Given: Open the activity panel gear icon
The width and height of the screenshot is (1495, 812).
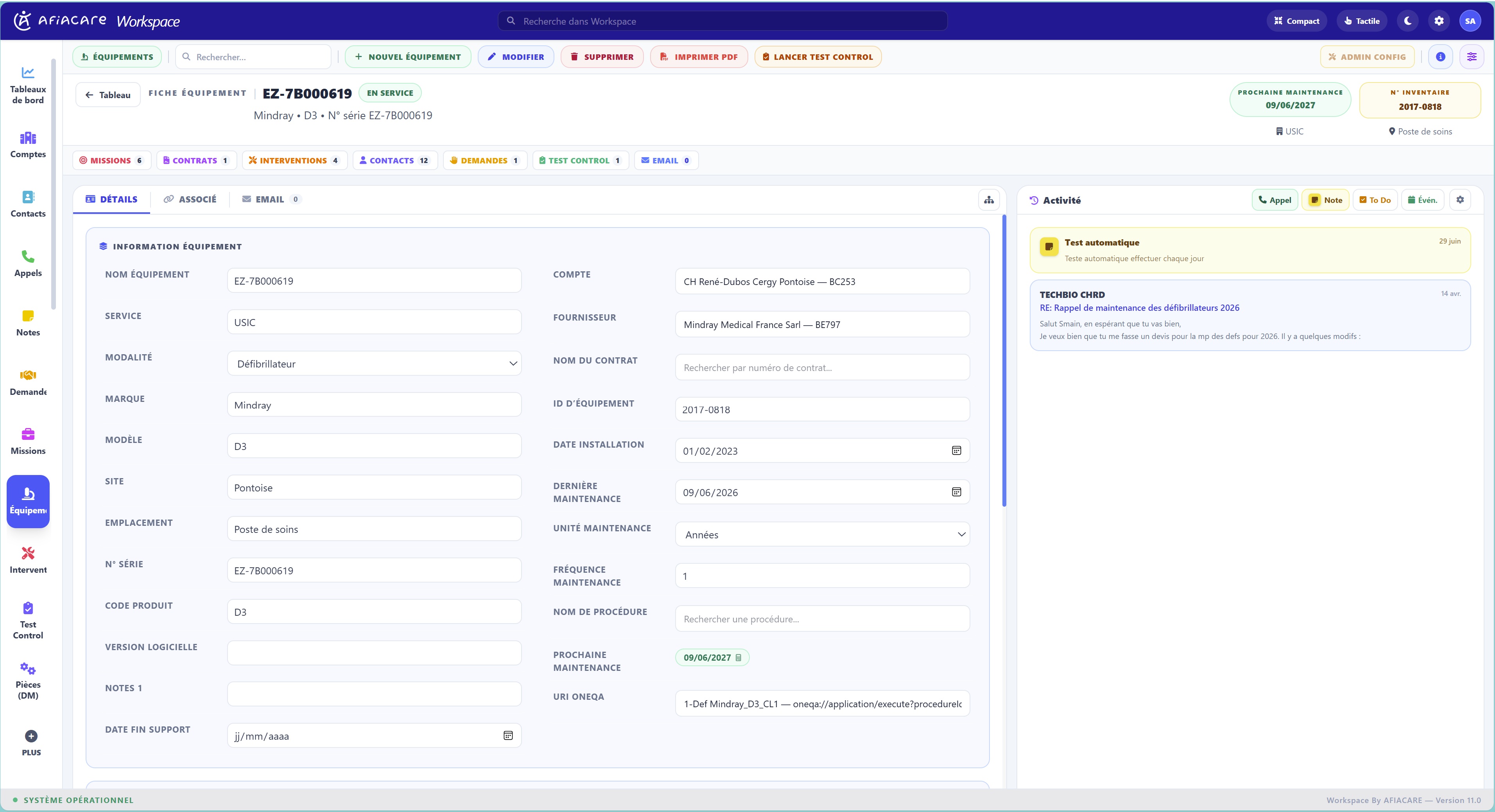Looking at the screenshot, I should [1459, 200].
